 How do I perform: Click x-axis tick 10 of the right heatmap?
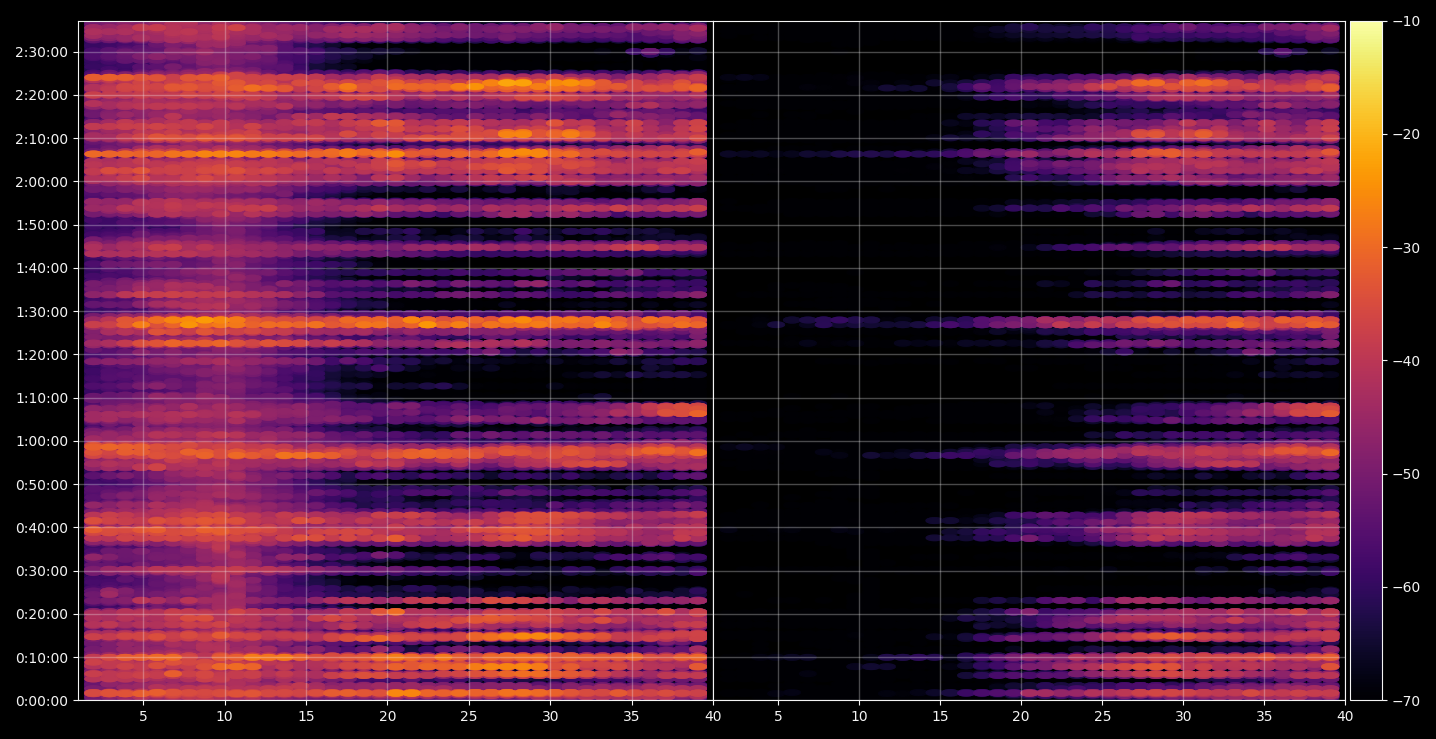tap(859, 716)
